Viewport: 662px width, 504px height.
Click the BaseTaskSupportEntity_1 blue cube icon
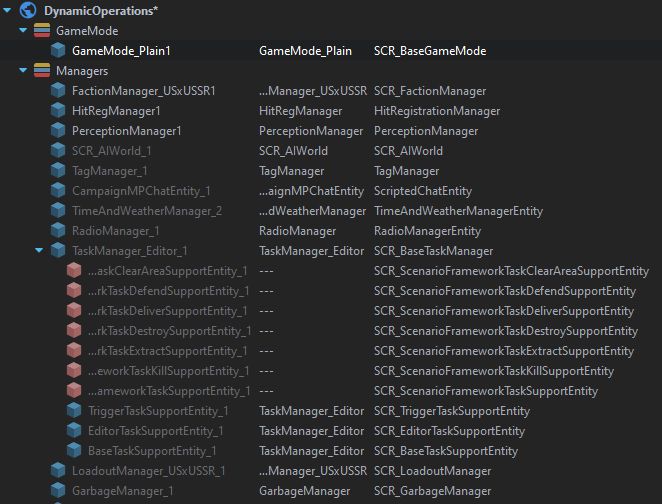[74, 451]
